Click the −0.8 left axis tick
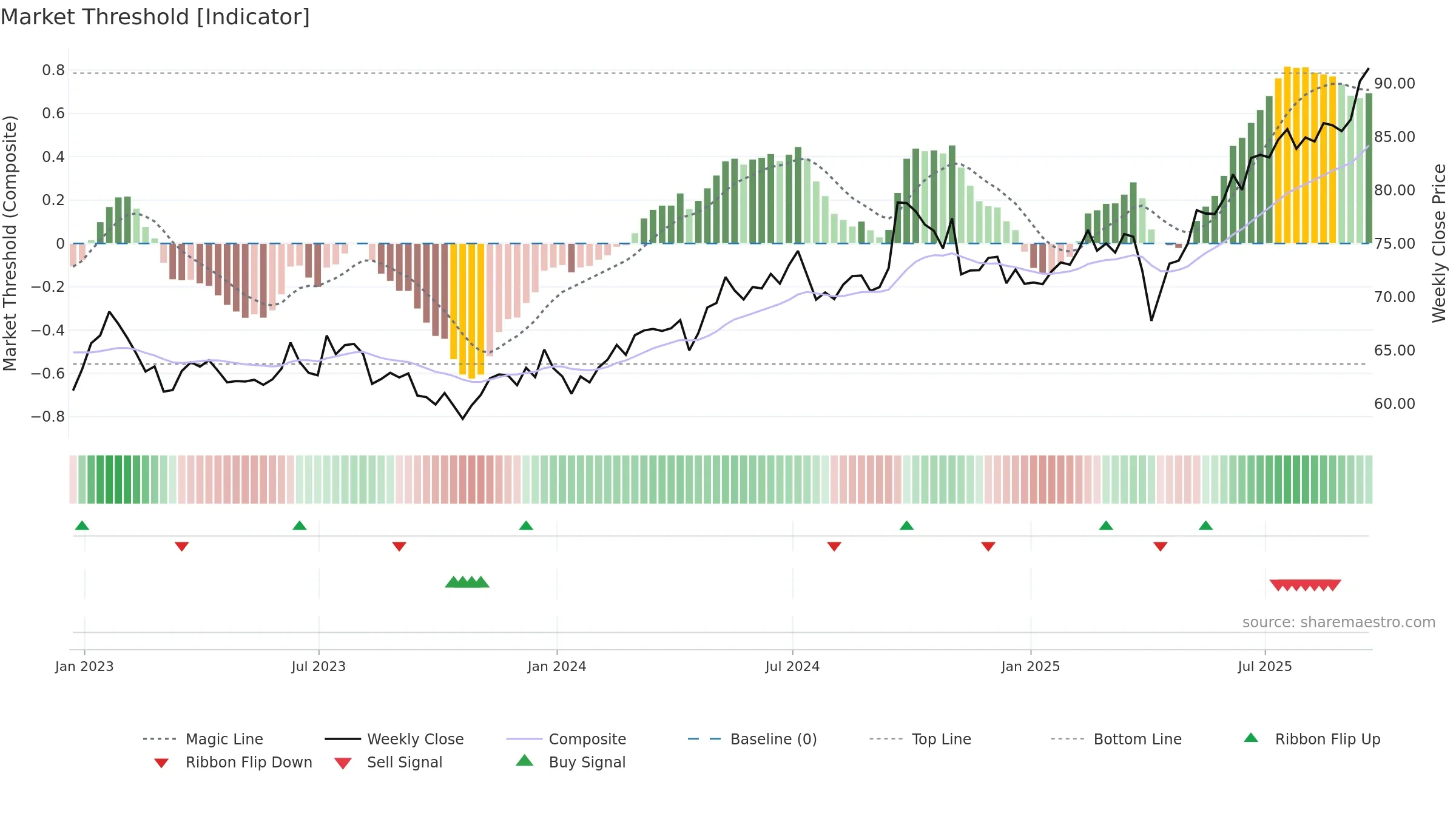The width and height of the screenshot is (1456, 819). tap(48, 417)
